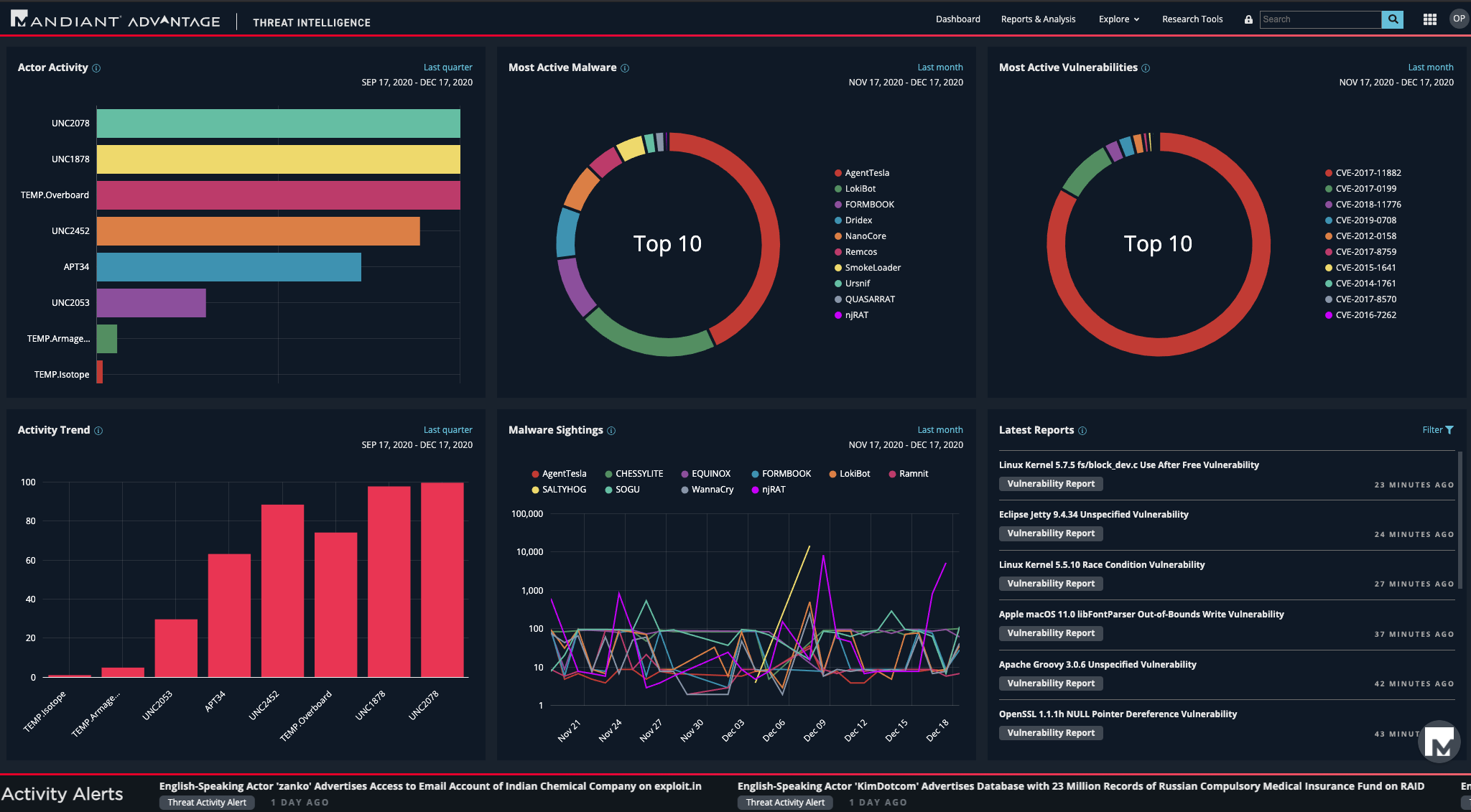Toggle CVE-2016-7262 legend entry
This screenshot has height=812, width=1471.
coord(1360,315)
